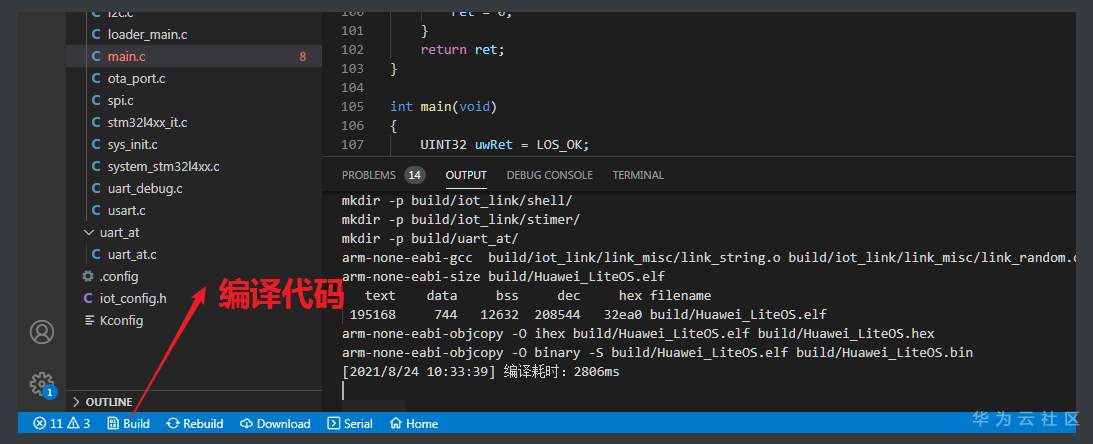1093x444 pixels.
Task: Select main.c in the explorer
Action: 194,56
